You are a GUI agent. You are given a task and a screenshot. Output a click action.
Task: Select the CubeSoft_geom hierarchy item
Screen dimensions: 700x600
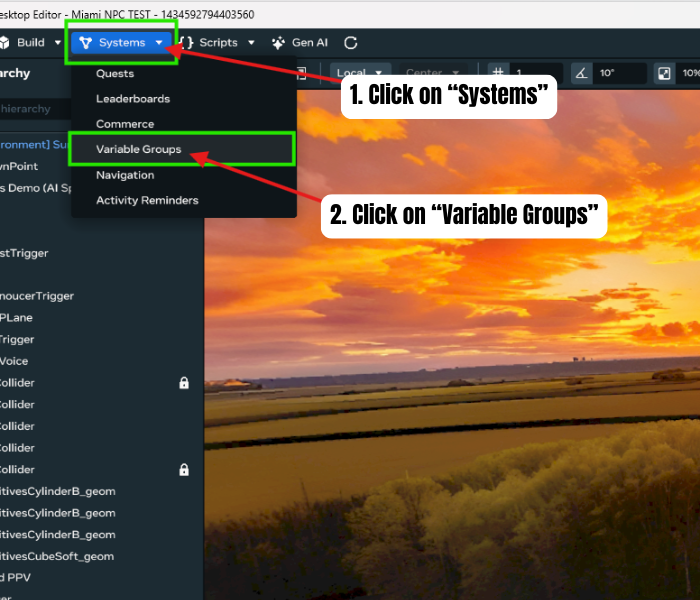70,556
